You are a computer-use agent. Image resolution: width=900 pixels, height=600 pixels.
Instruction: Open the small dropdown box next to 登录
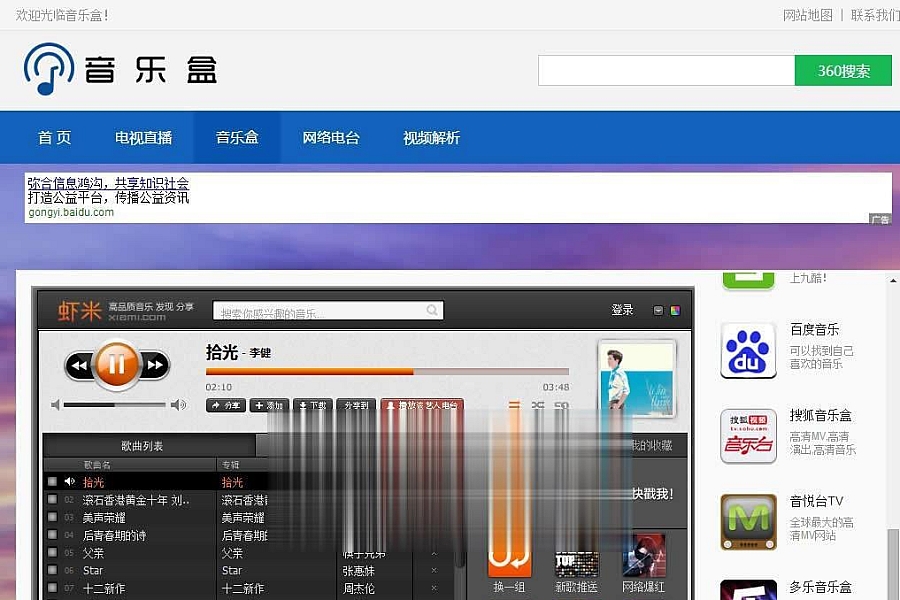tap(658, 311)
